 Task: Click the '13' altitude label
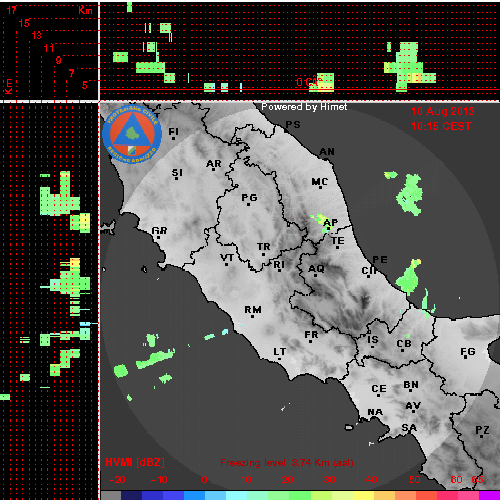tap(37, 35)
